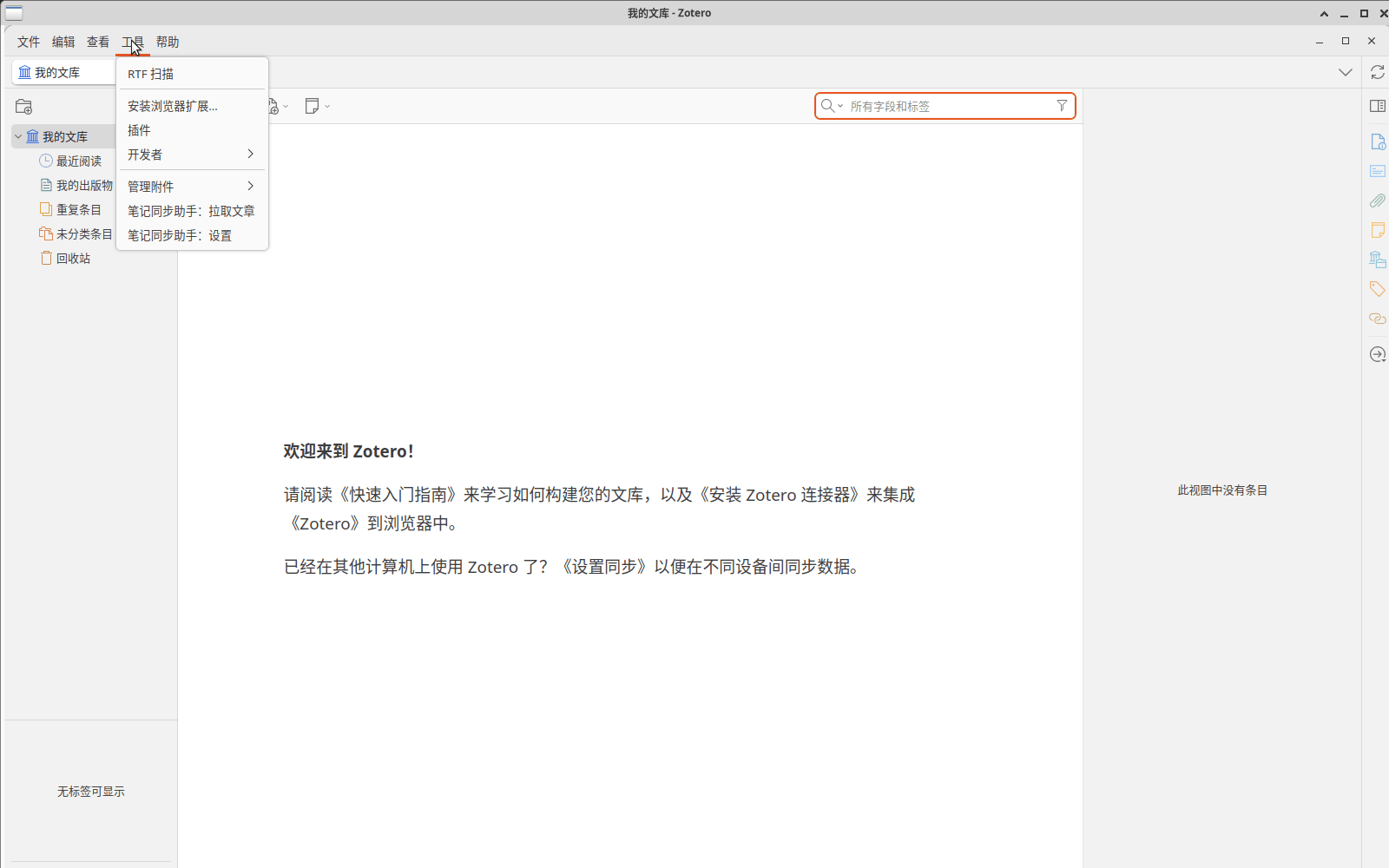The width and height of the screenshot is (1389, 868).
Task: Click the 重复条目 duplicate icon
Action: pyautogui.click(x=46, y=209)
